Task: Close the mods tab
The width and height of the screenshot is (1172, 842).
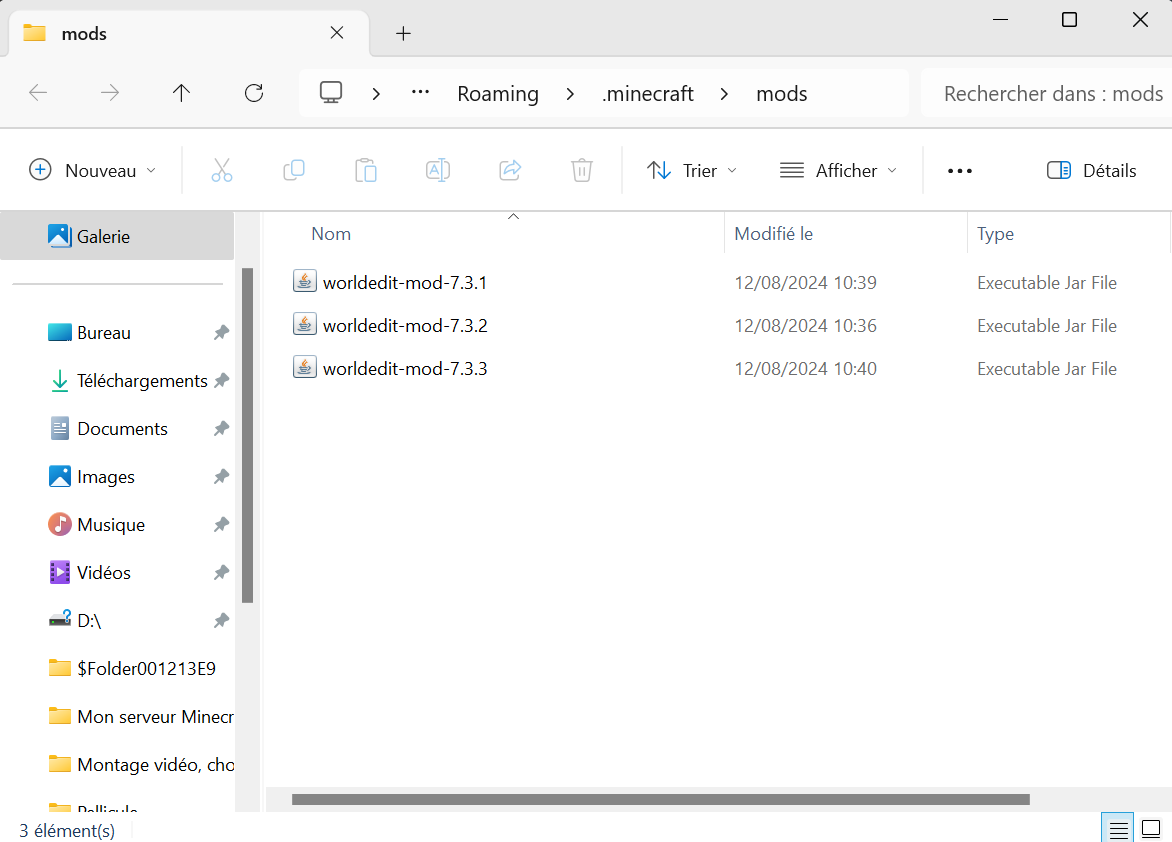Action: tap(337, 33)
